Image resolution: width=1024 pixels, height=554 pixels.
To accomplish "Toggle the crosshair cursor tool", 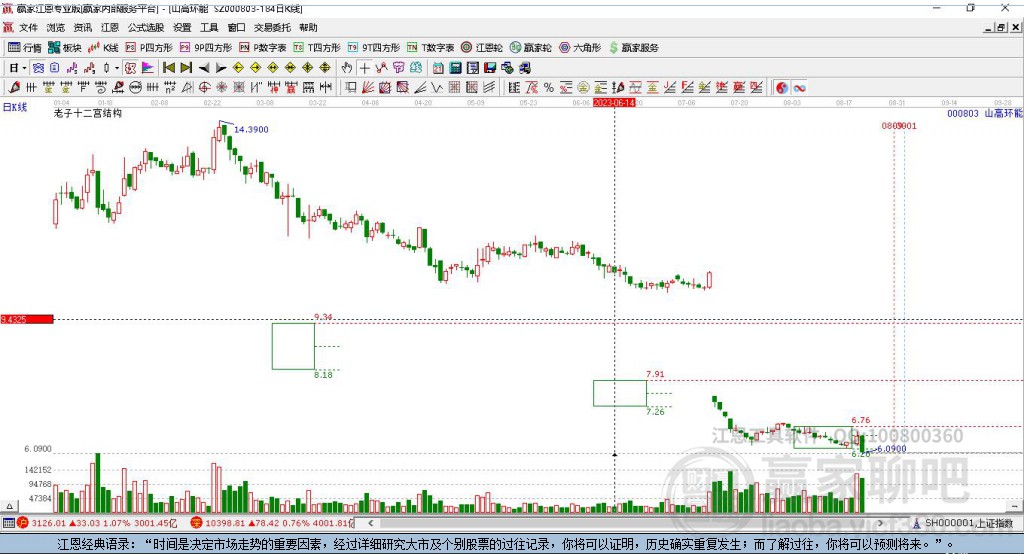I will click(364, 68).
